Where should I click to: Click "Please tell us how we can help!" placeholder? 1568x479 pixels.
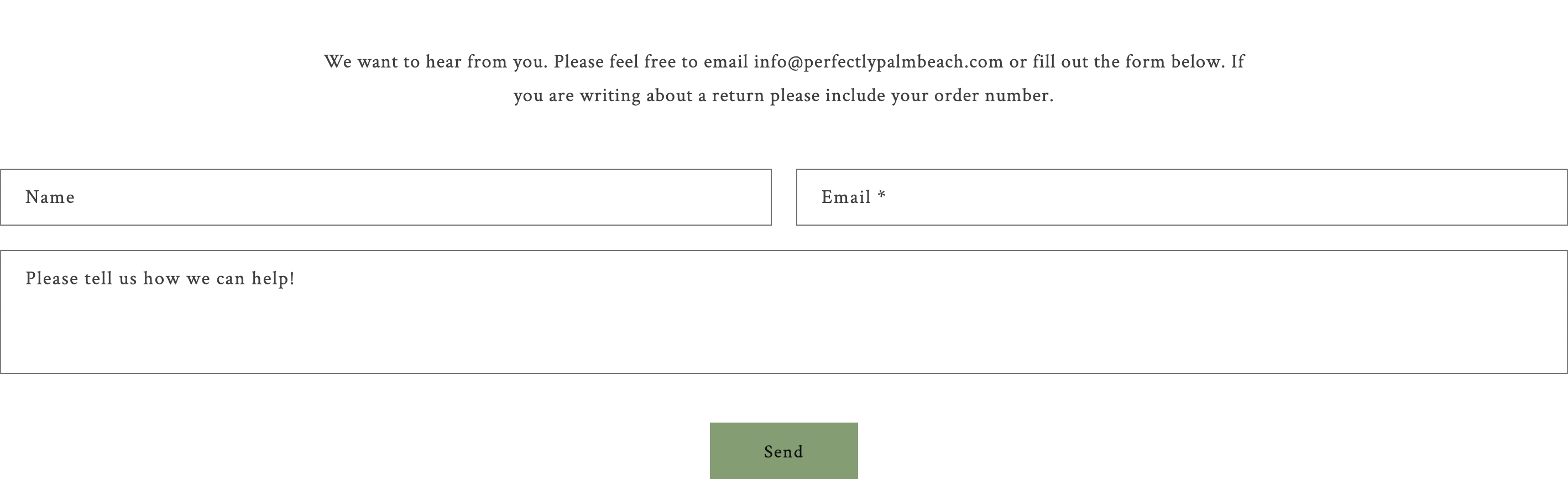tap(160, 279)
